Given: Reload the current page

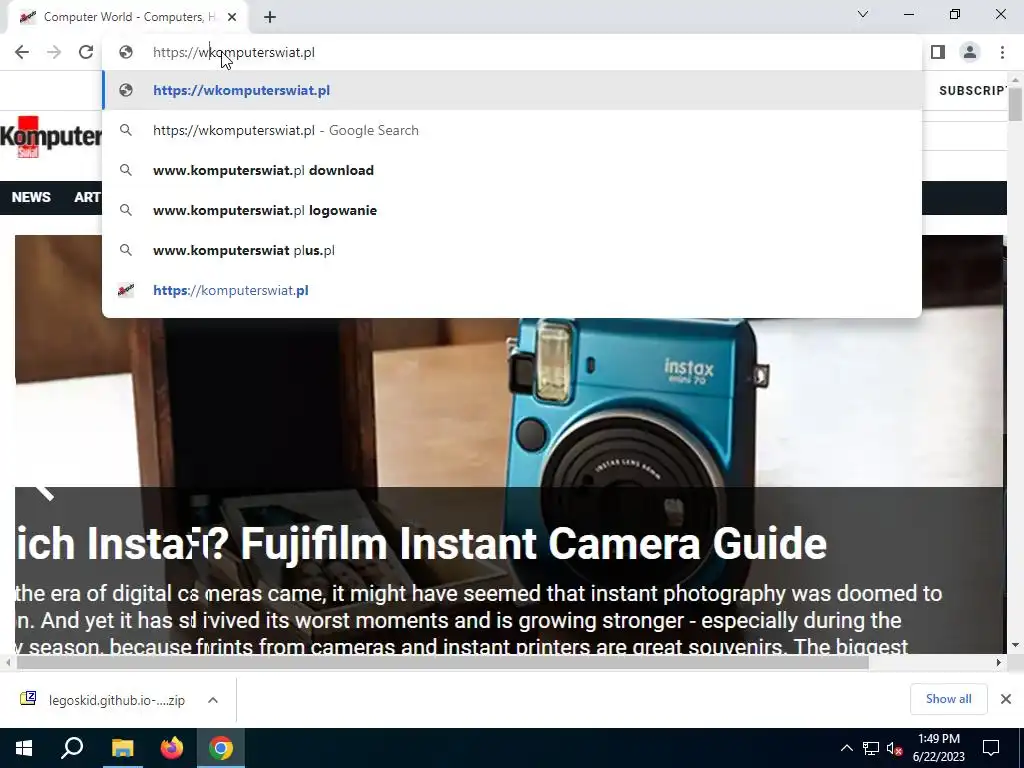Looking at the screenshot, I should click(86, 52).
